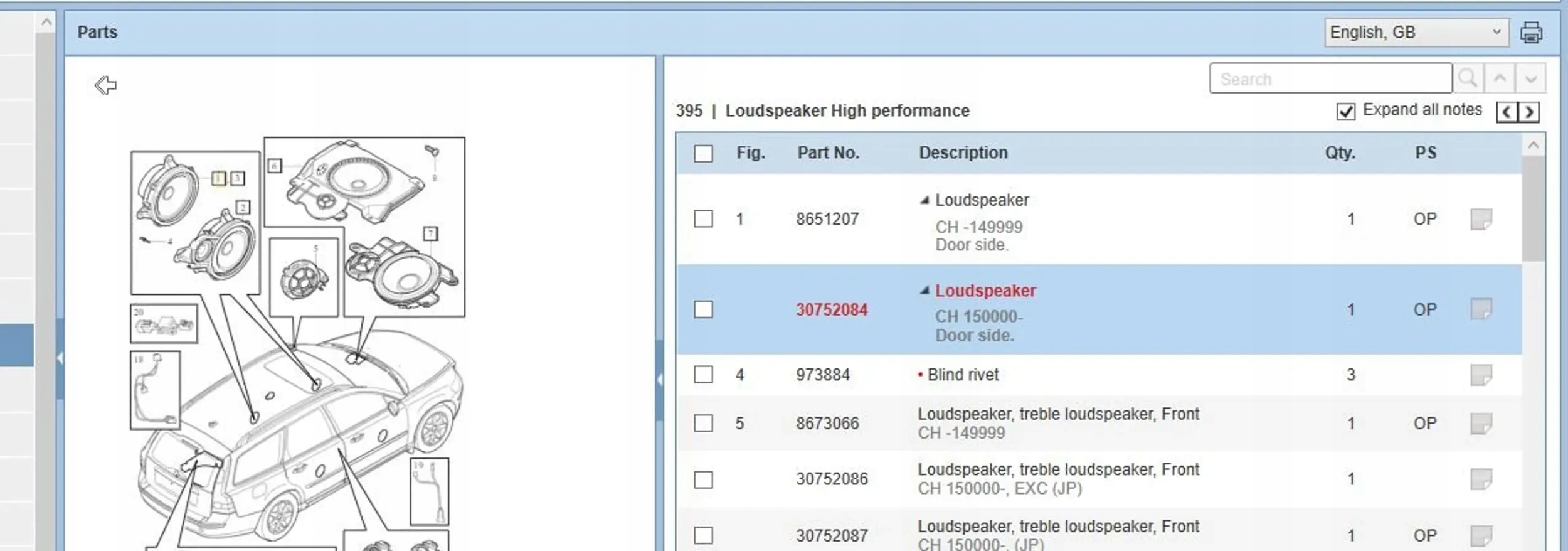Tick the checkbox for part 30752084

click(x=704, y=309)
